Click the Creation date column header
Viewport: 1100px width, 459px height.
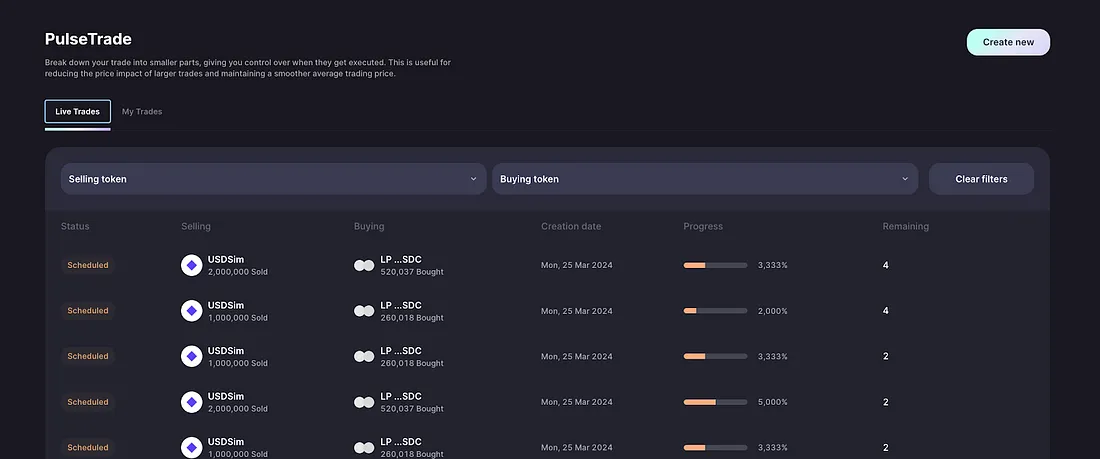(571, 226)
